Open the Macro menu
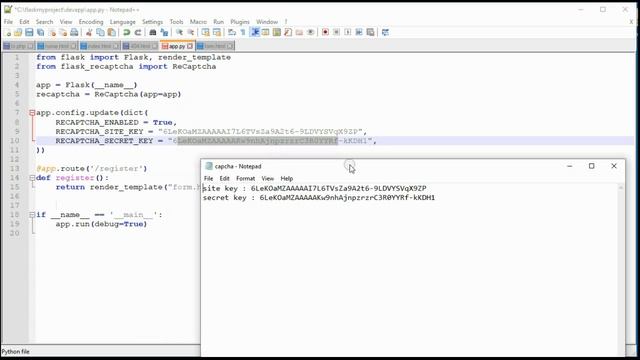 click(x=198, y=22)
